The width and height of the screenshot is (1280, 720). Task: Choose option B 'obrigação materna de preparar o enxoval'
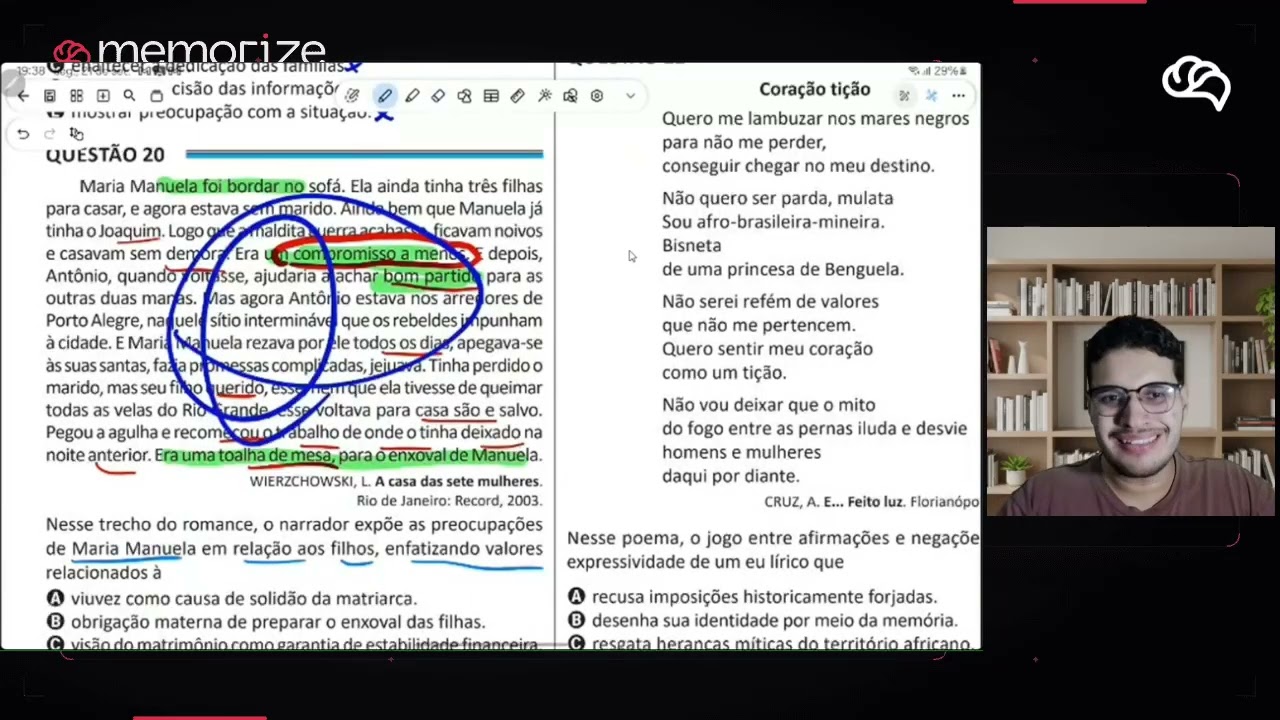click(x=265, y=622)
